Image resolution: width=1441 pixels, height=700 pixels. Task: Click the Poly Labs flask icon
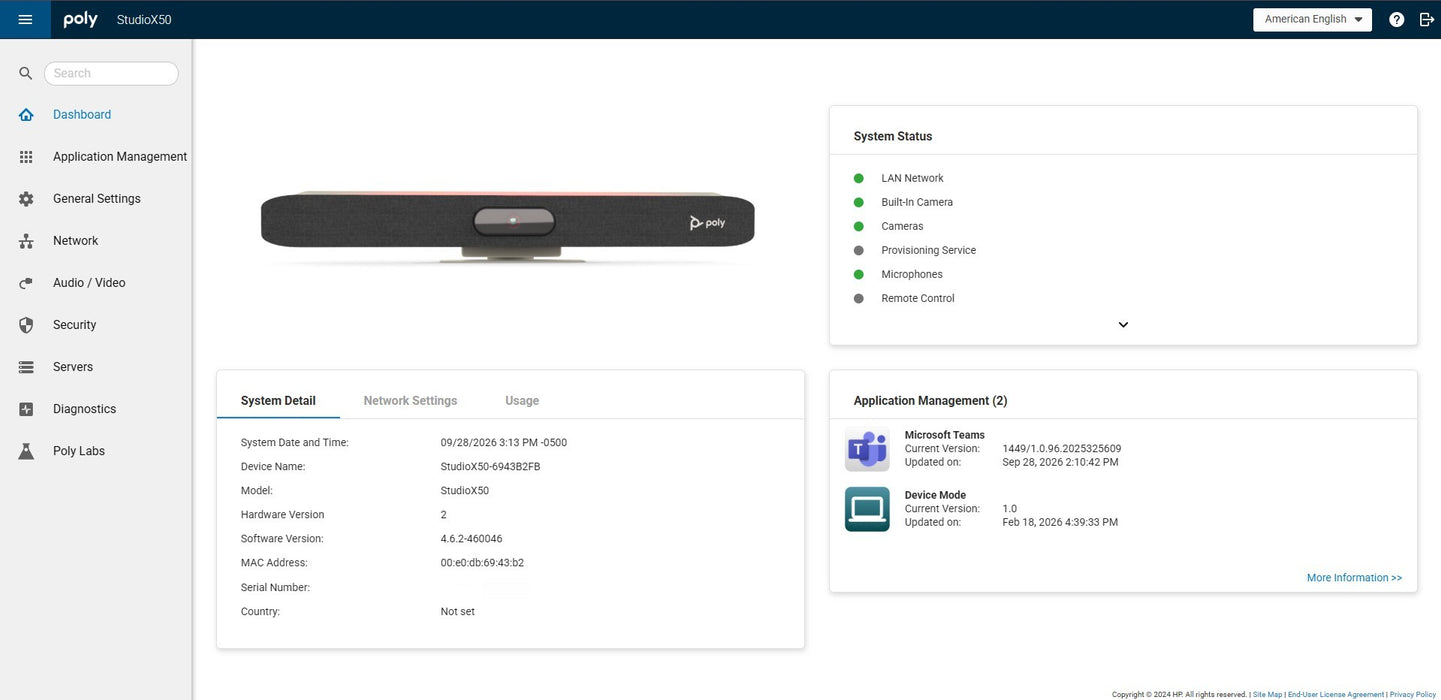[x=26, y=451]
